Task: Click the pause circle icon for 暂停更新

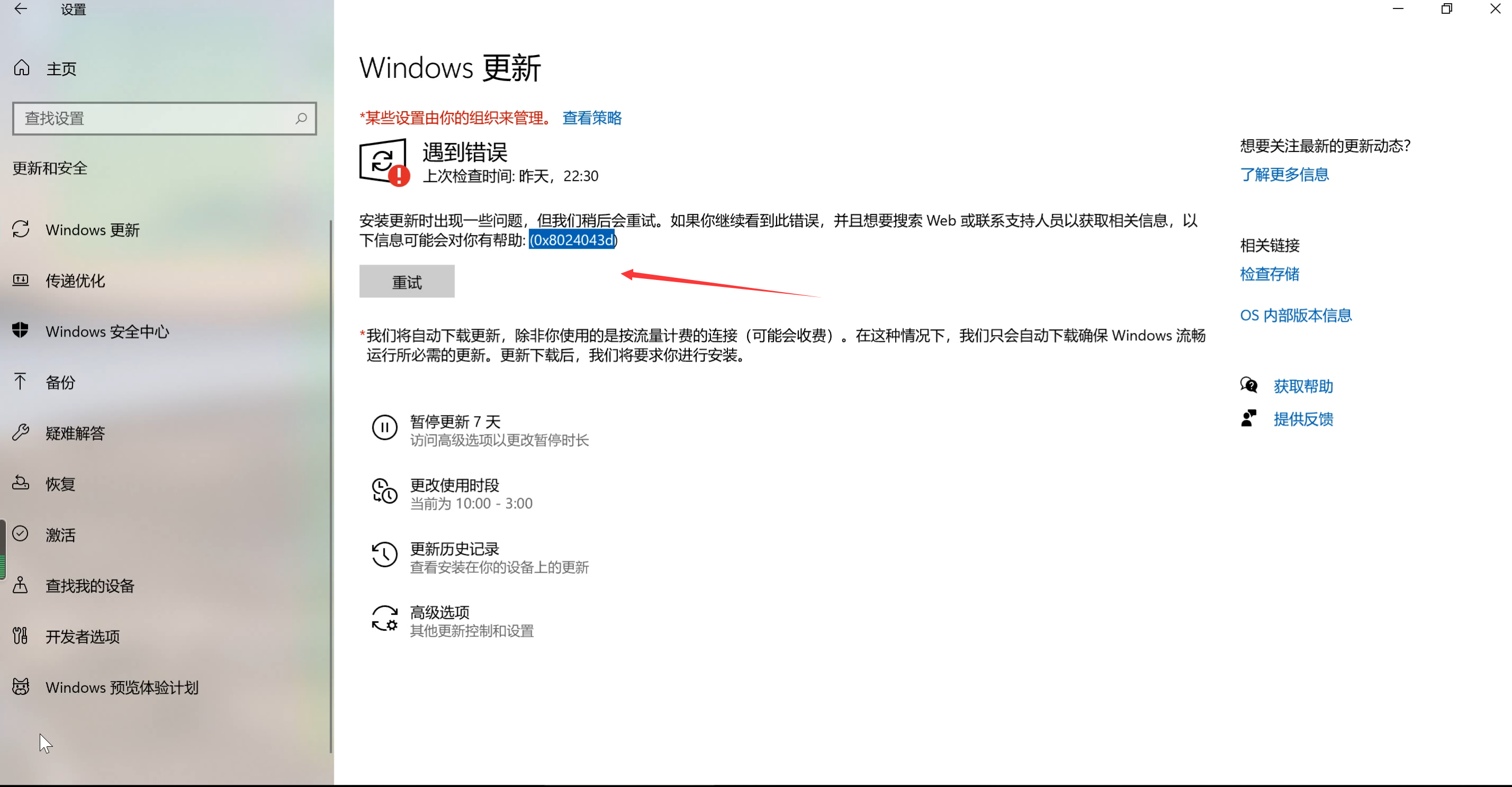Action: tap(385, 428)
